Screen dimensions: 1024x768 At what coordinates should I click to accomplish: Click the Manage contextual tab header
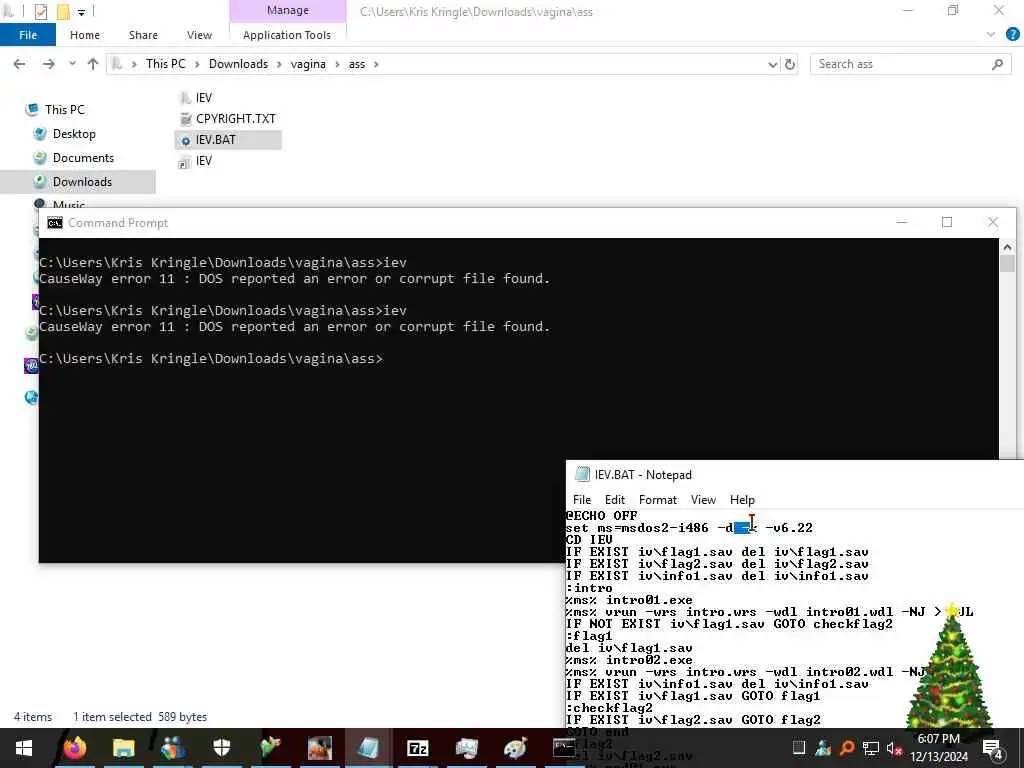[287, 10]
